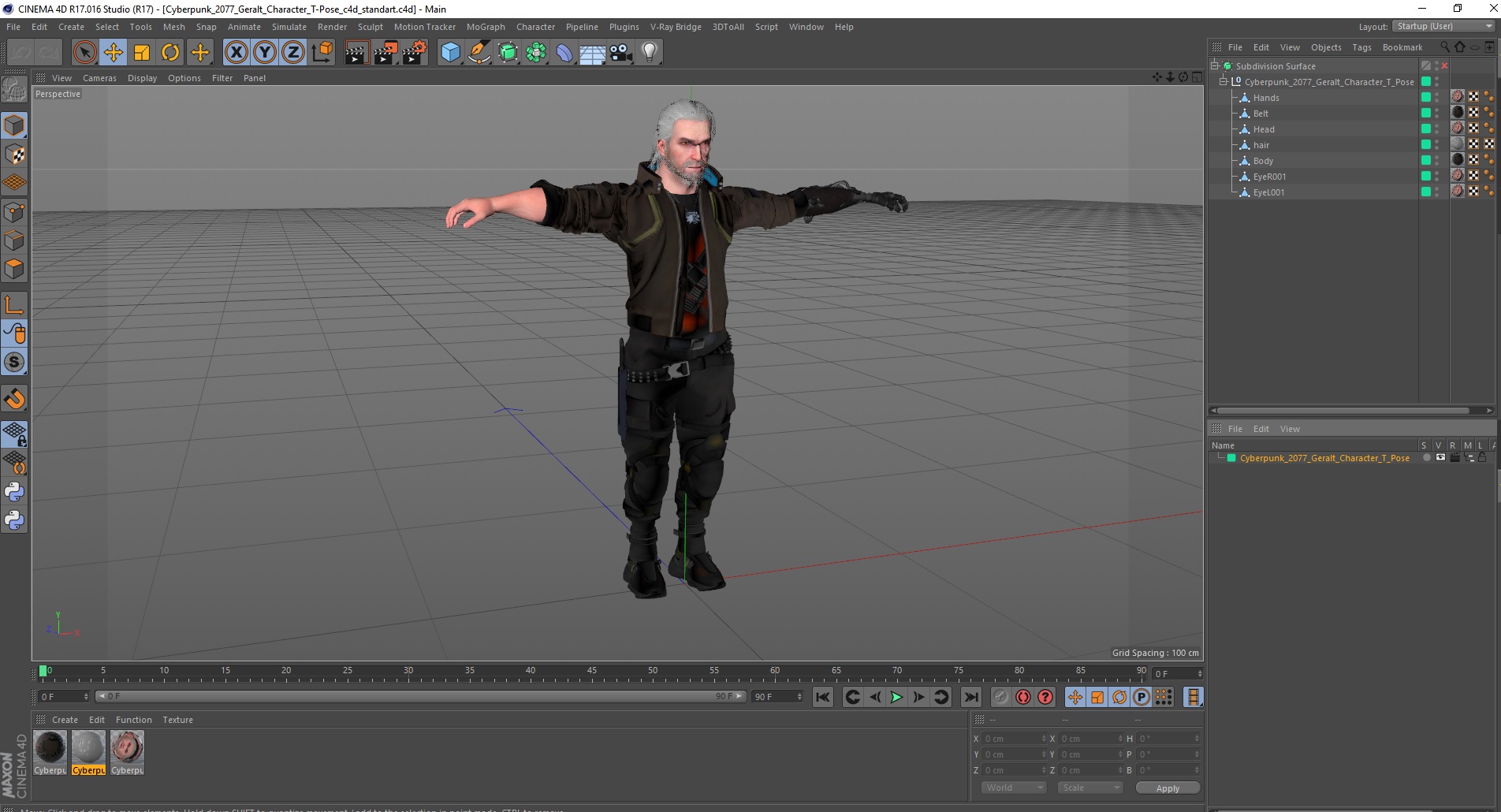Toggle the Snap S icon

pyautogui.click(x=14, y=362)
